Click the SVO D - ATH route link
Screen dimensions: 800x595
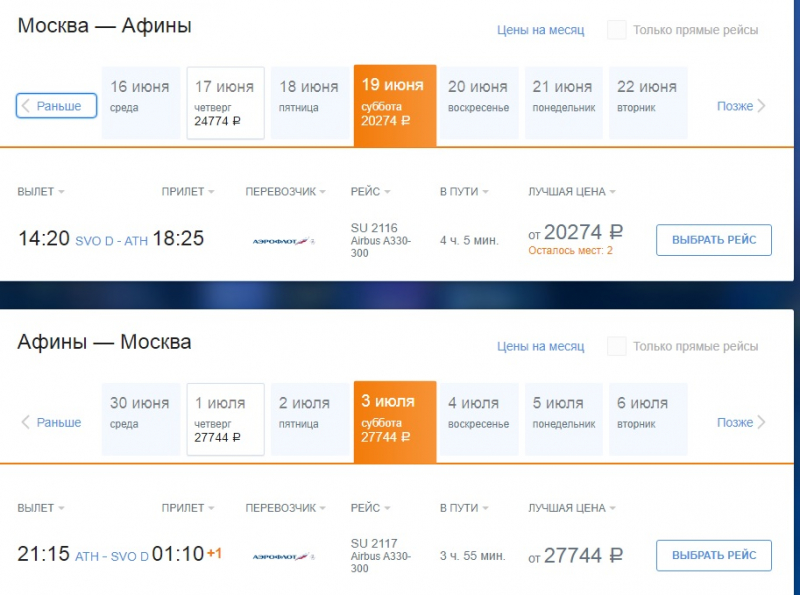tap(110, 242)
